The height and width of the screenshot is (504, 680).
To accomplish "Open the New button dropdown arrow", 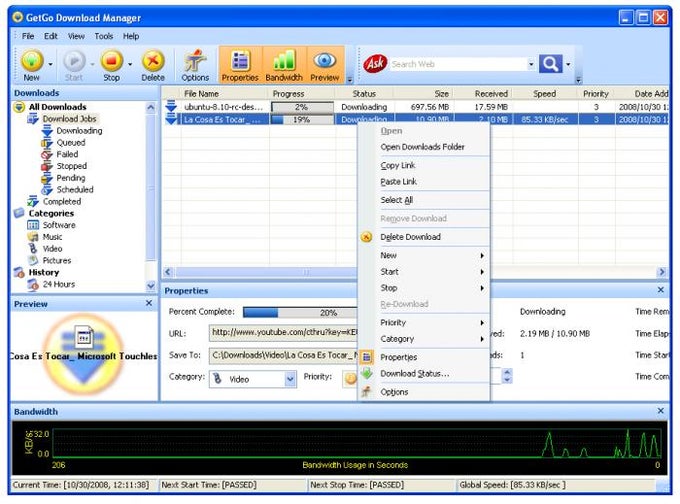I will tap(50, 64).
